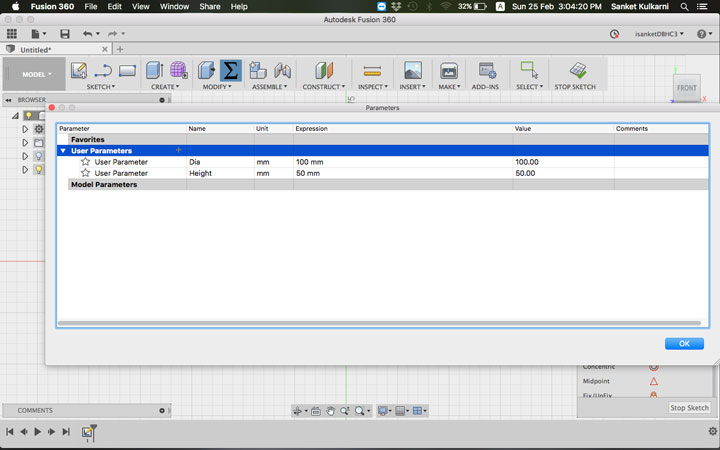The height and width of the screenshot is (450, 720).
Task: Open the File menu
Action: tap(90, 6)
